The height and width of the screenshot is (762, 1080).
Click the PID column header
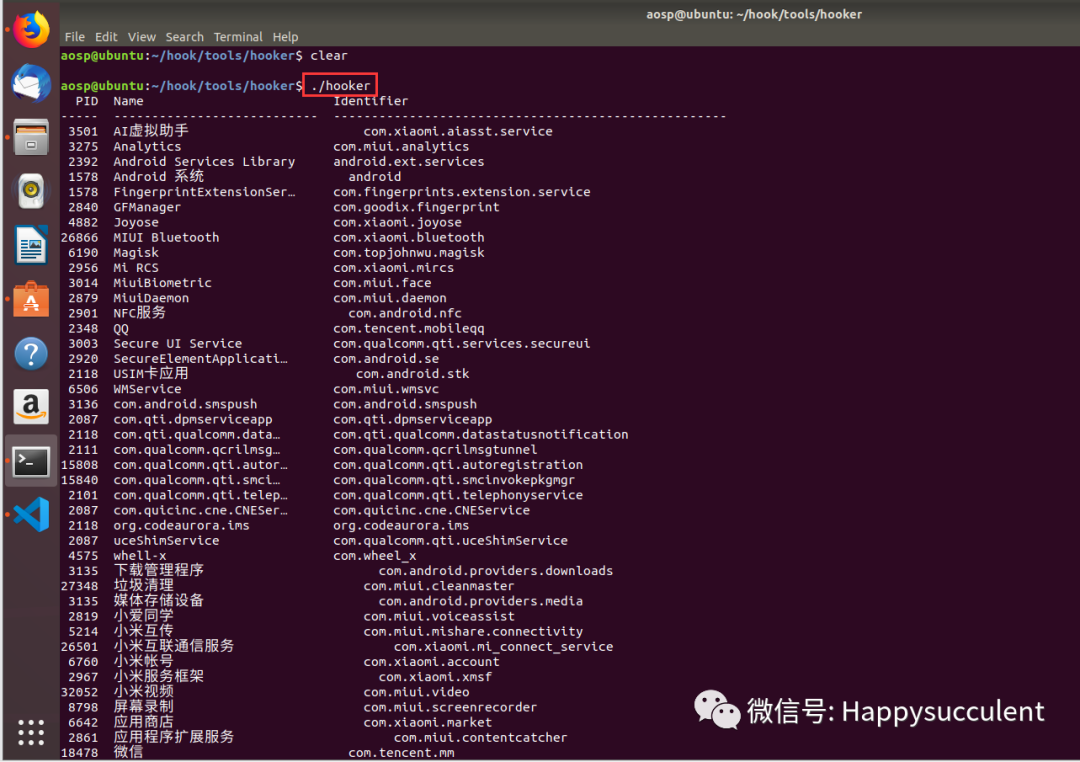(87, 101)
